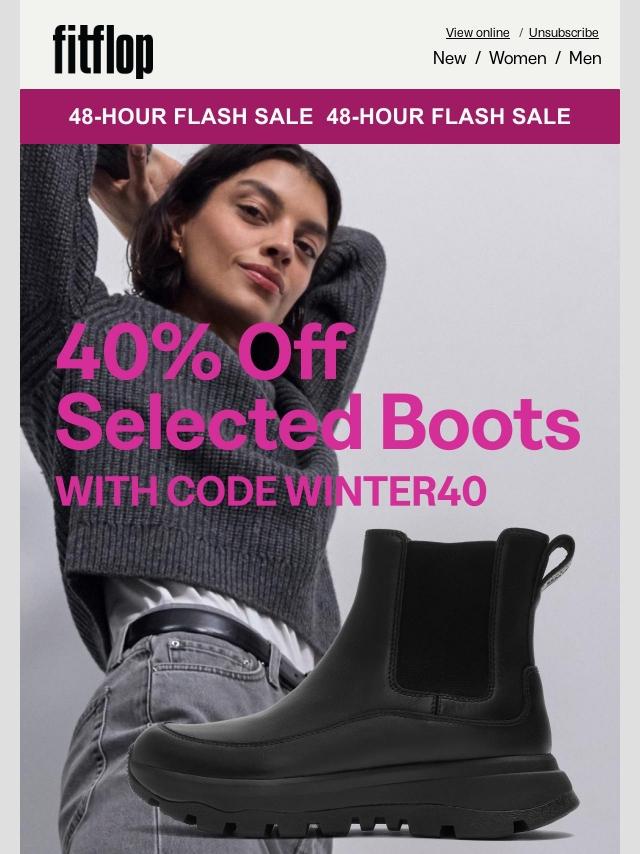Go to the New category
The width and height of the screenshot is (640, 854).
tap(449, 58)
